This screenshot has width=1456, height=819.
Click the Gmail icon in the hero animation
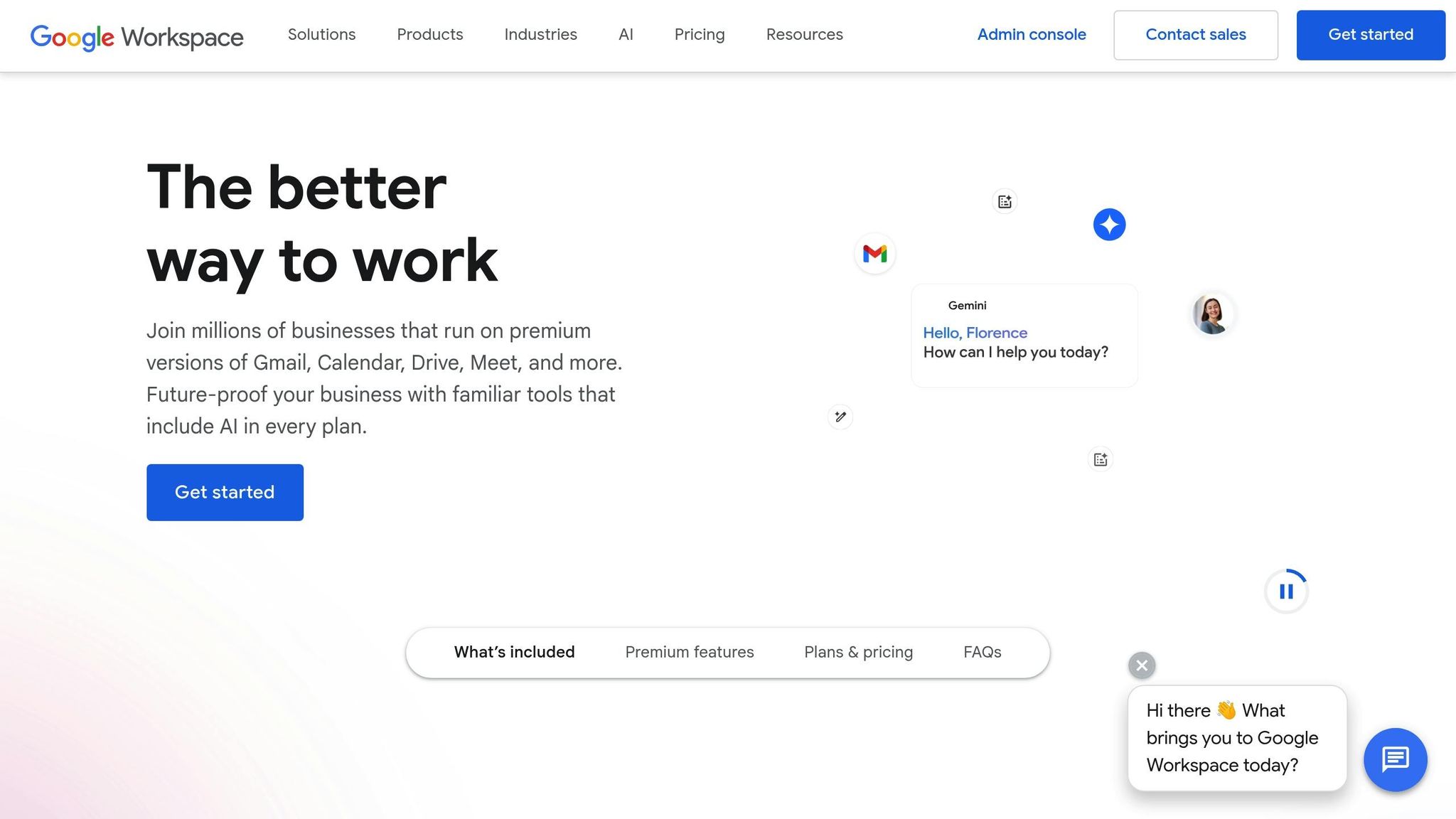tap(874, 254)
